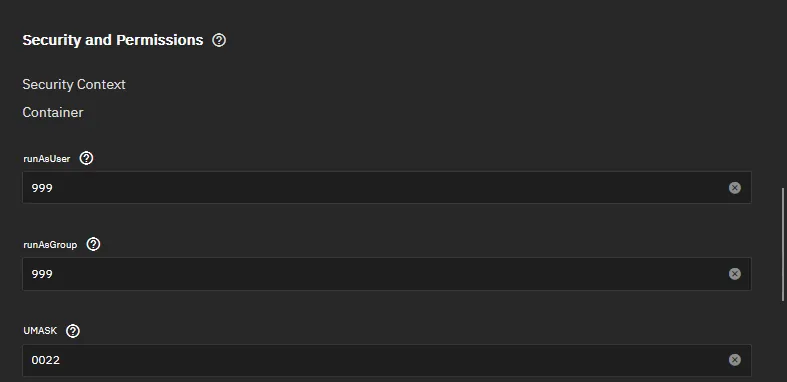This screenshot has height=382, width=787.
Task: Select the UMASK input field
Action: pyautogui.click(x=386, y=360)
